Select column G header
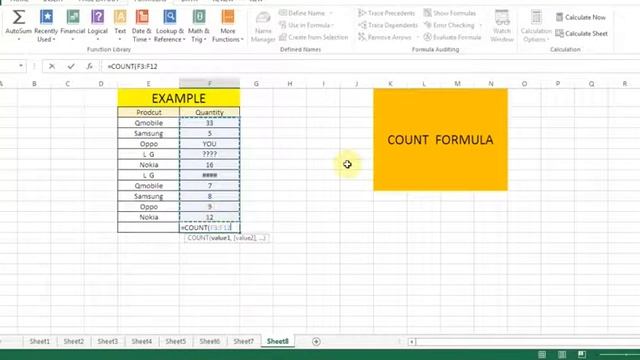 (256, 84)
